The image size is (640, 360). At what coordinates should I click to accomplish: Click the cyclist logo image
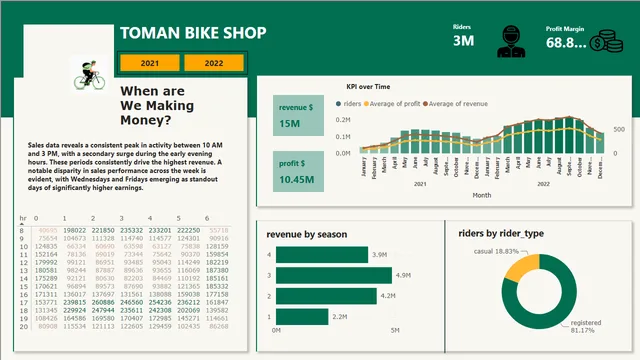click(x=90, y=75)
